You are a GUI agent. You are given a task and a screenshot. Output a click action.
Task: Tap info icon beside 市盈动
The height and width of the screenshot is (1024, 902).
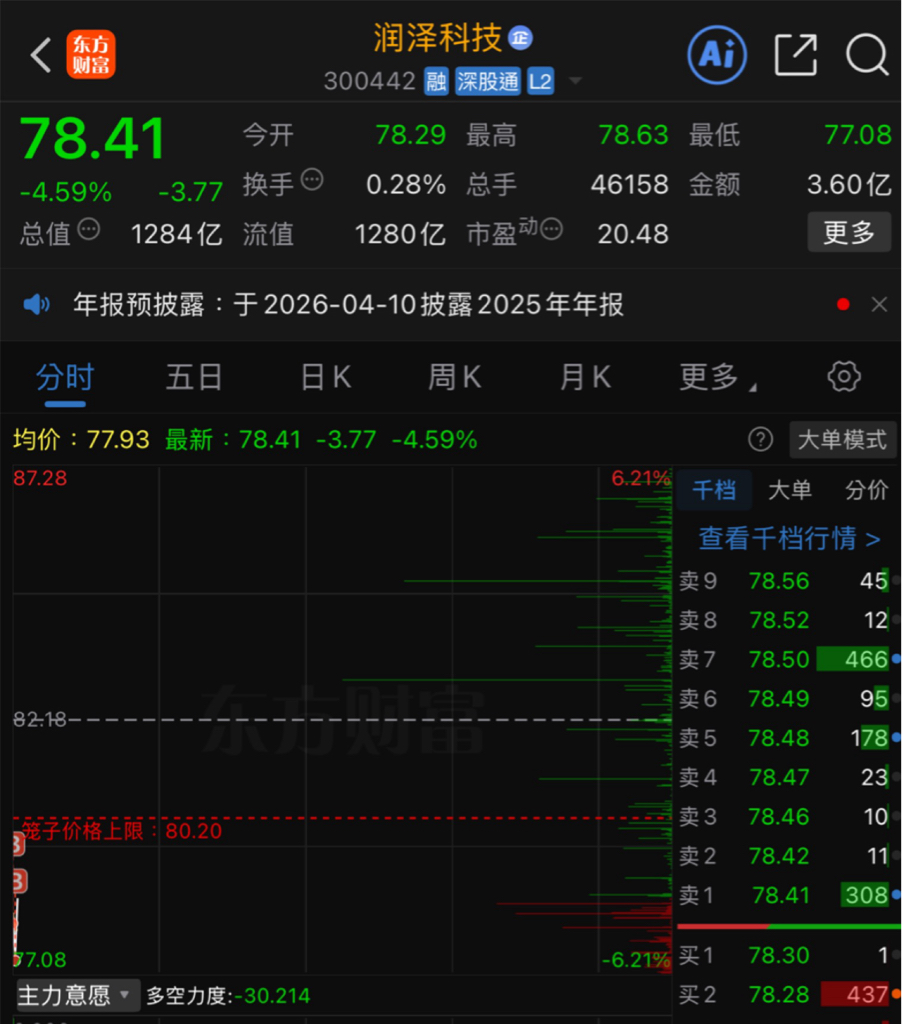click(551, 229)
